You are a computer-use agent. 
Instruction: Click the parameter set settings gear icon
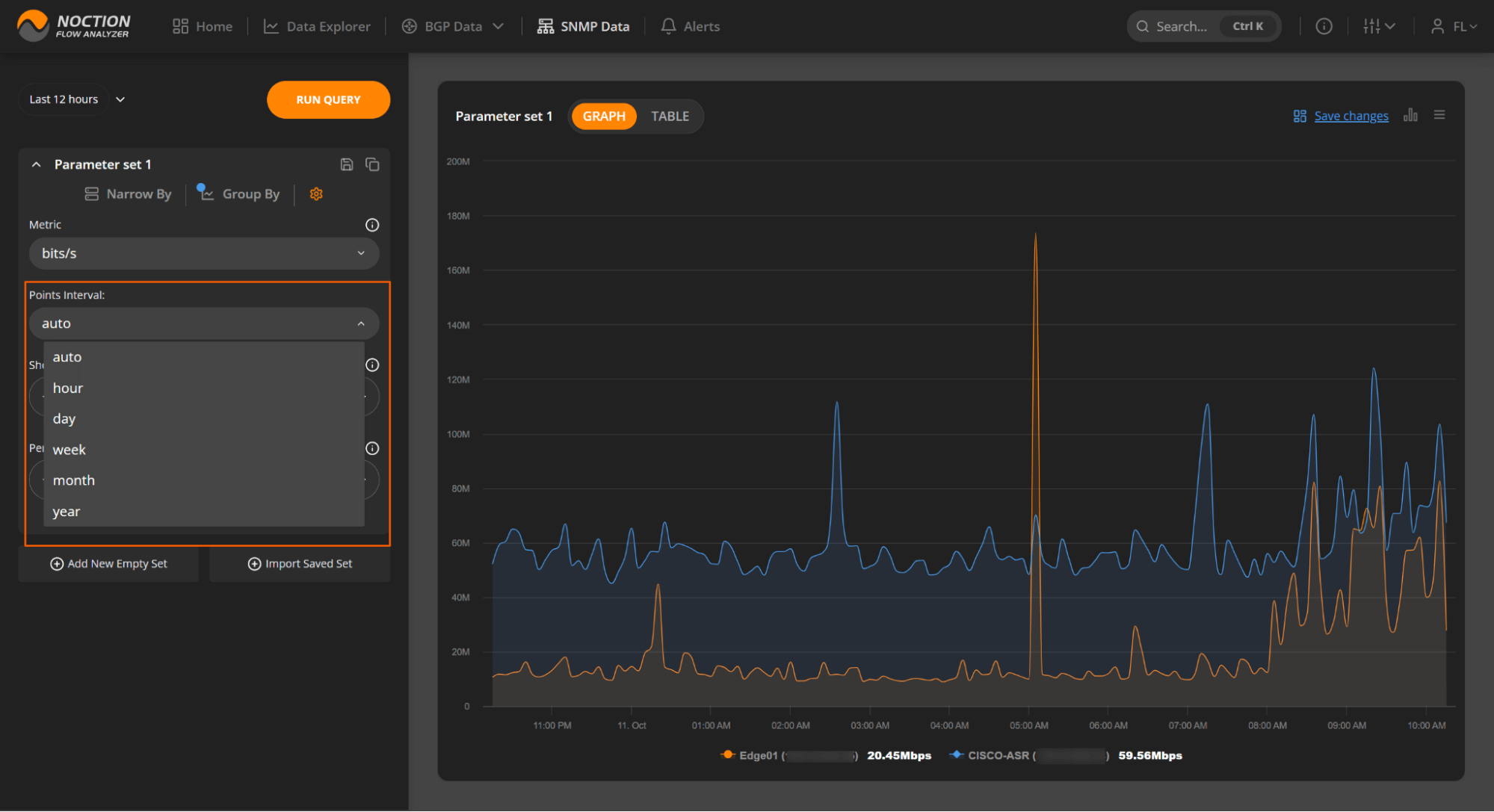316,194
